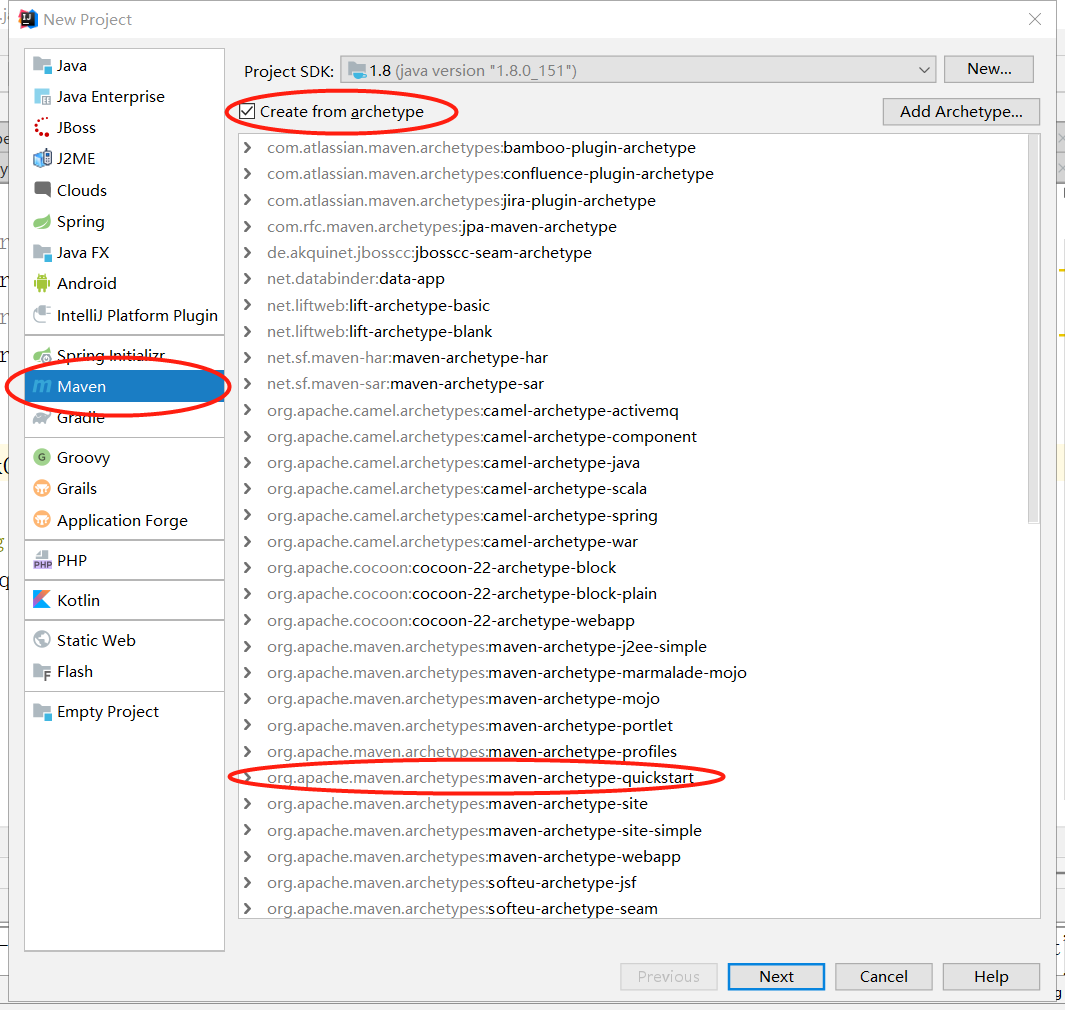Click the Java folder icon in sidebar
Screen dimensions: 1065x1010
click(x=42, y=66)
